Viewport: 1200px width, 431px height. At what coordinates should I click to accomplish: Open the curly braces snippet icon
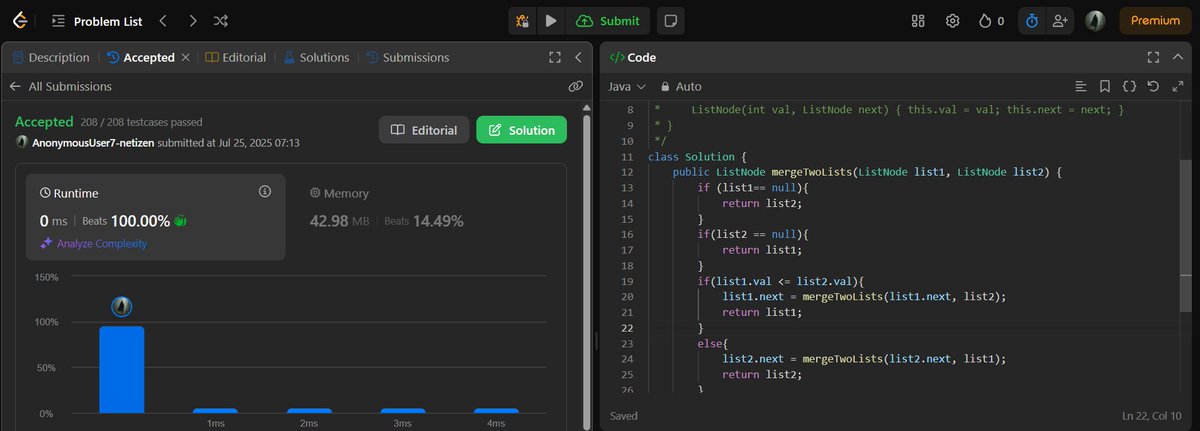1129,87
